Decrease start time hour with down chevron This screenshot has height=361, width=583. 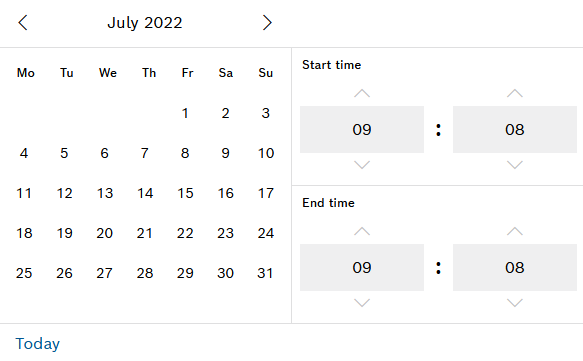pyautogui.click(x=362, y=165)
